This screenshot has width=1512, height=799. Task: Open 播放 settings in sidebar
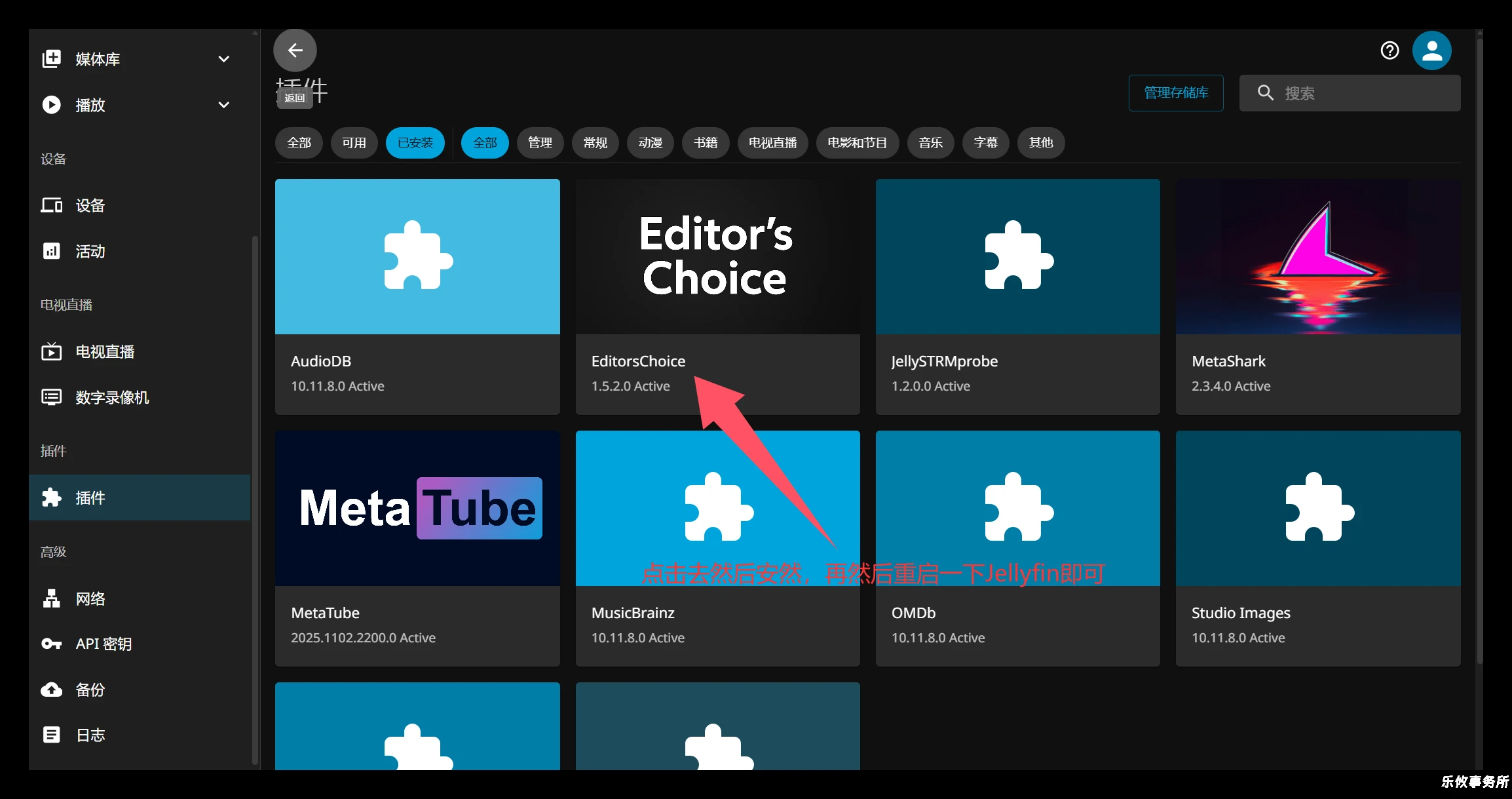tap(140, 105)
